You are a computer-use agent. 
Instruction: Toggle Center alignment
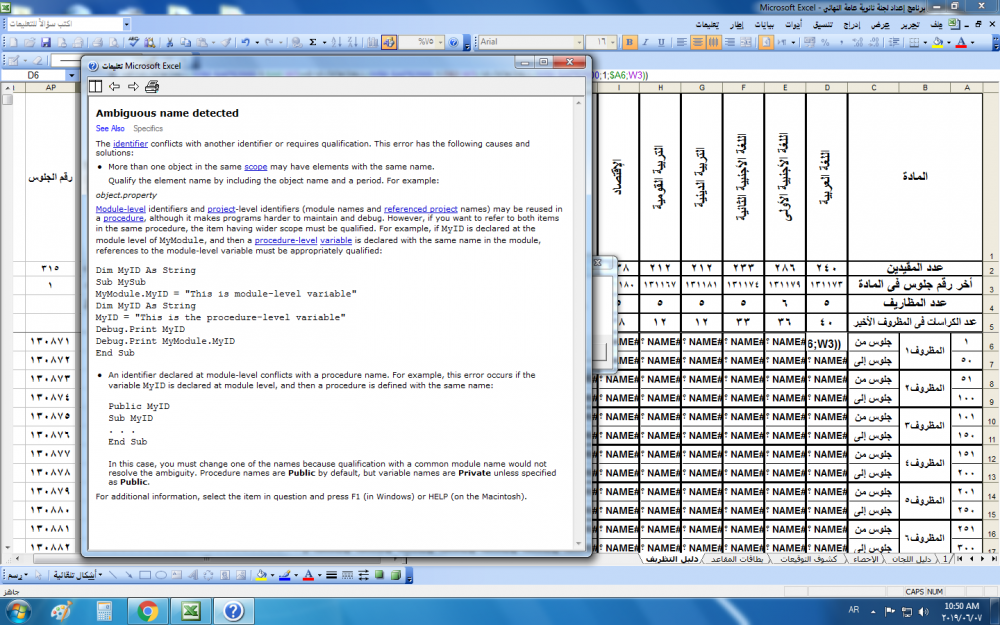698,42
